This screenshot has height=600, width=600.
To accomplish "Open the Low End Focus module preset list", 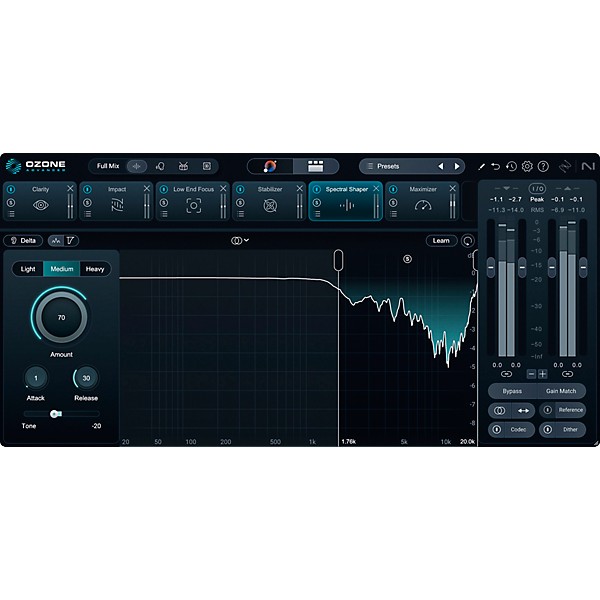I will pyautogui.click(x=164, y=214).
